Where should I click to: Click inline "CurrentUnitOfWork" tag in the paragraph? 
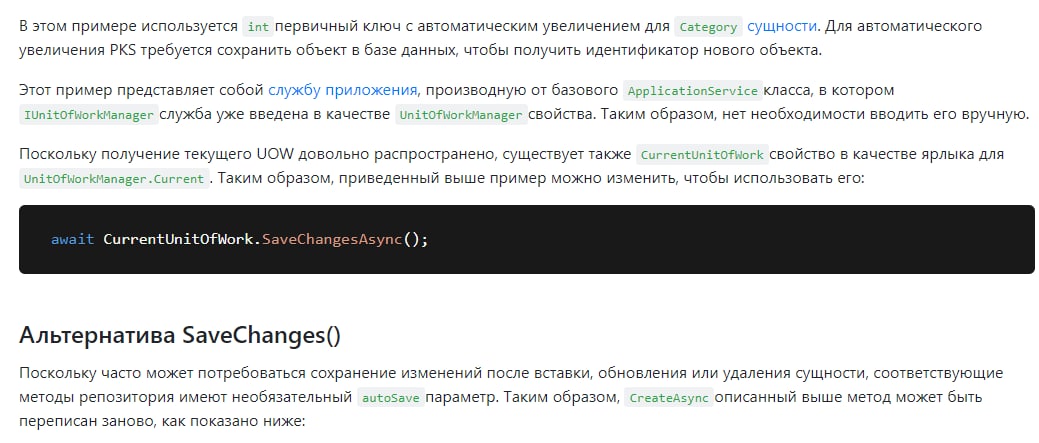[x=702, y=155]
